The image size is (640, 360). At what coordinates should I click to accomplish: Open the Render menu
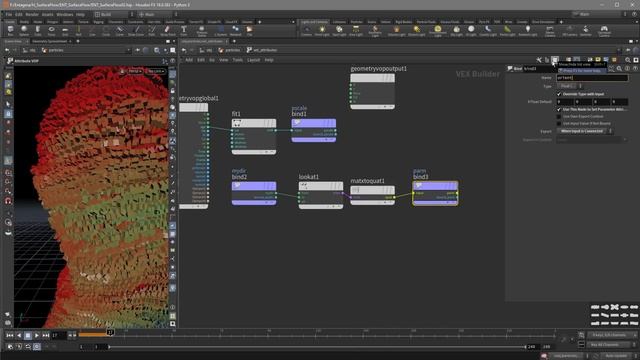[32, 14]
